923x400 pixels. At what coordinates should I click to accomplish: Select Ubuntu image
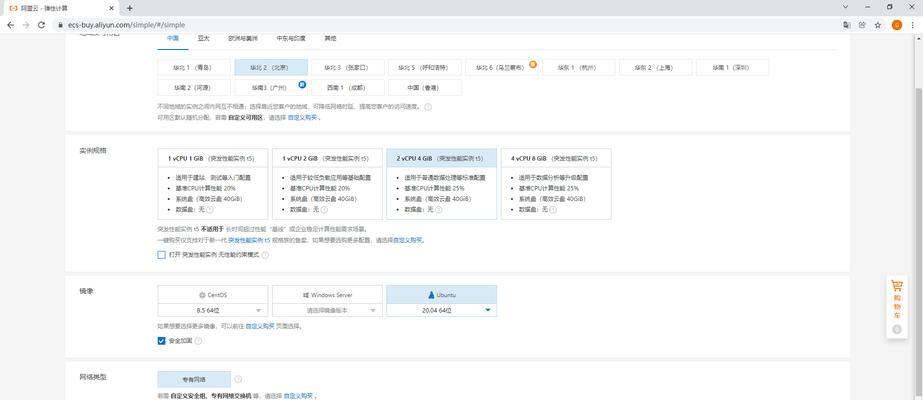pyautogui.click(x=441, y=295)
